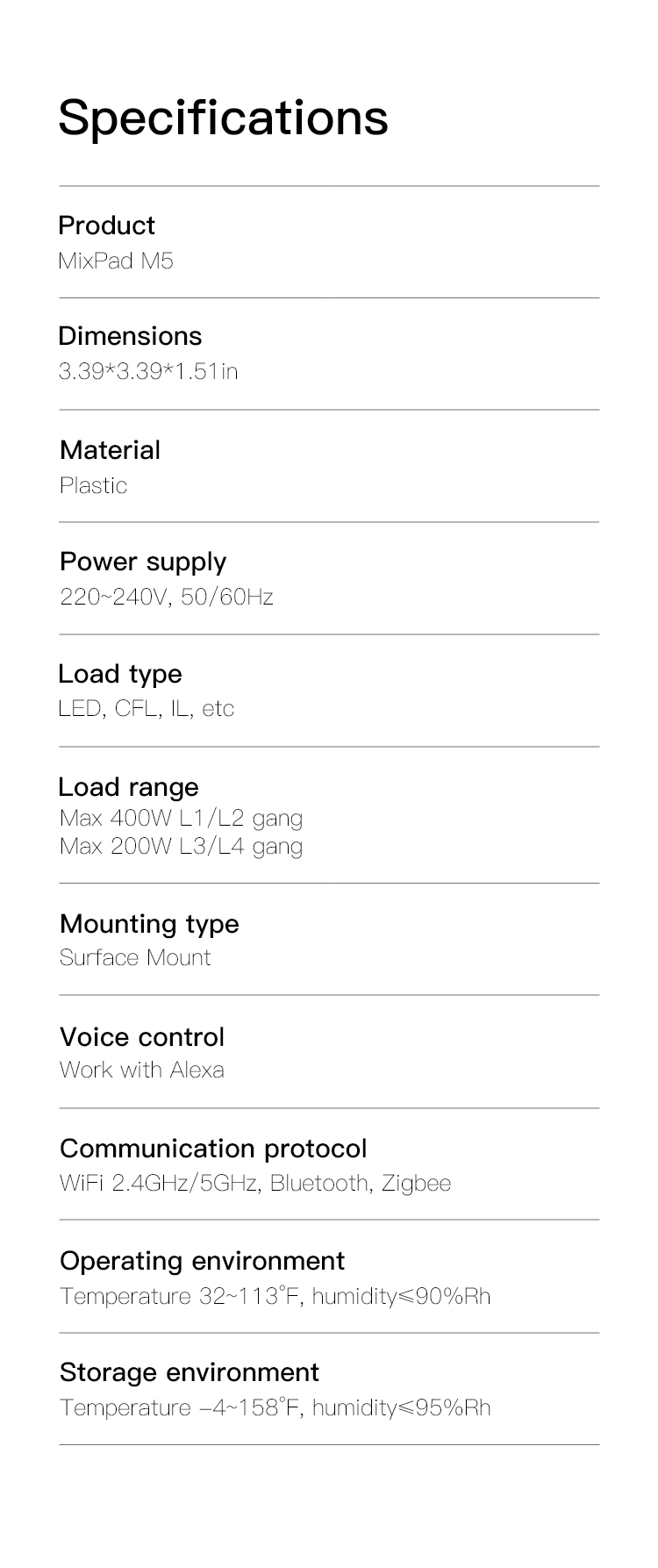Select the Surface Mount value
Viewport: 658px width, 1568px height.
tap(135, 957)
